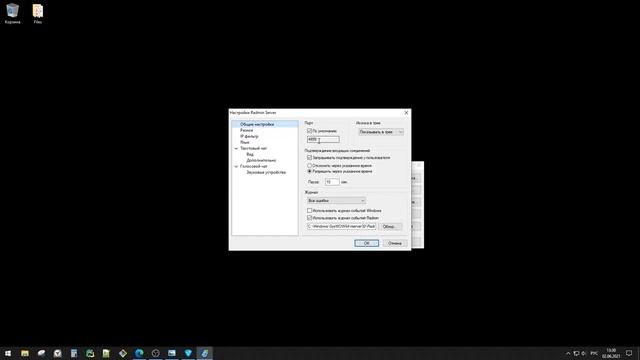
Task: Open File Explorer from the taskbar
Action: [x=25, y=353]
